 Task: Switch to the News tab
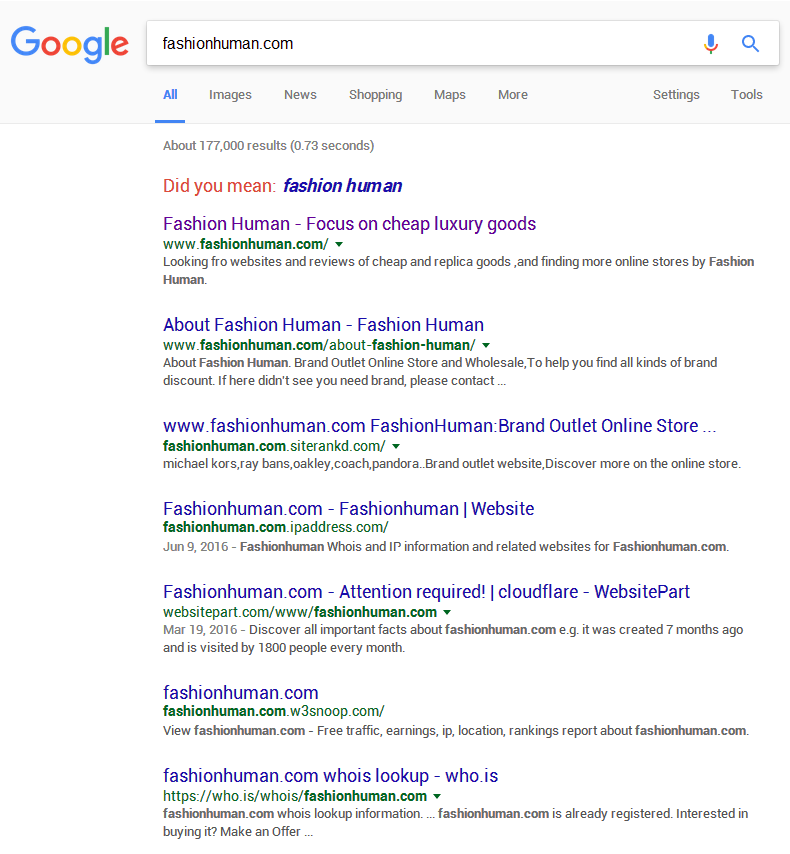coord(300,95)
